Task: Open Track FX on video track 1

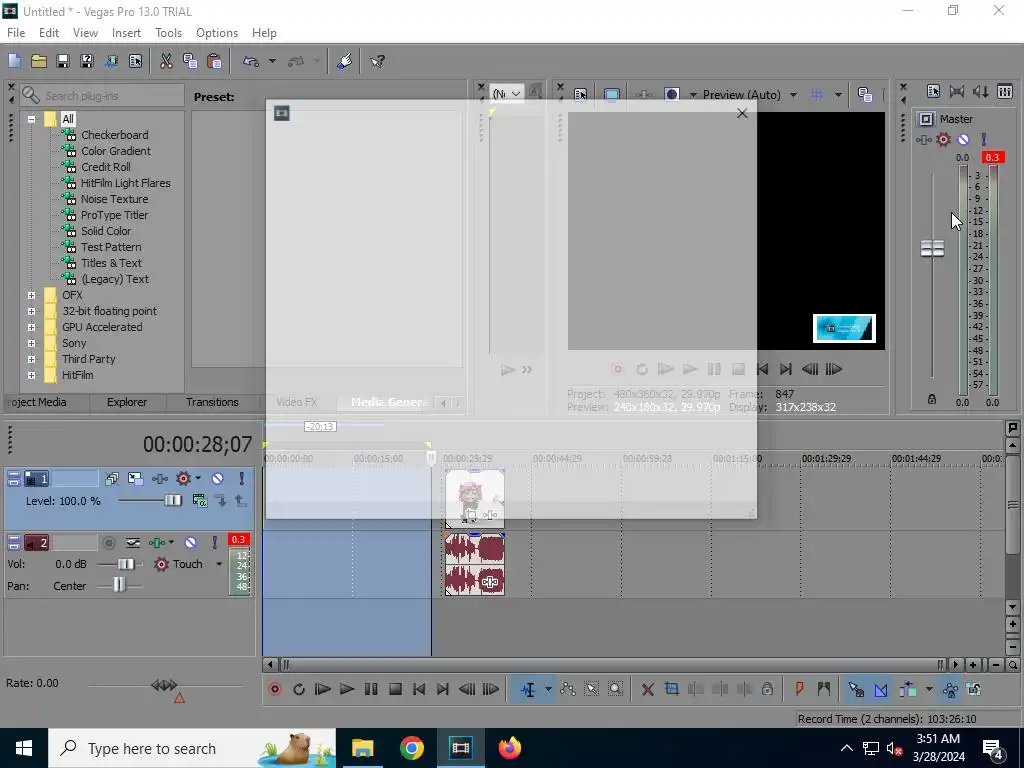Action: tap(160, 479)
